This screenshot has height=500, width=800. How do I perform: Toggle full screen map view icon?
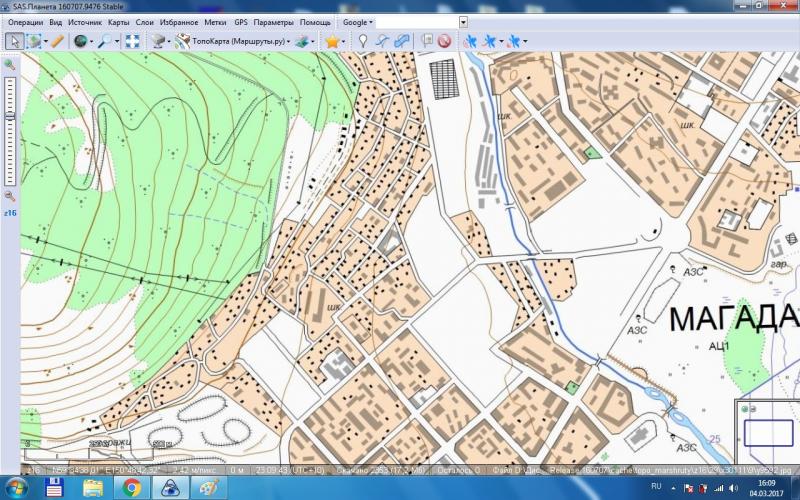point(131,41)
